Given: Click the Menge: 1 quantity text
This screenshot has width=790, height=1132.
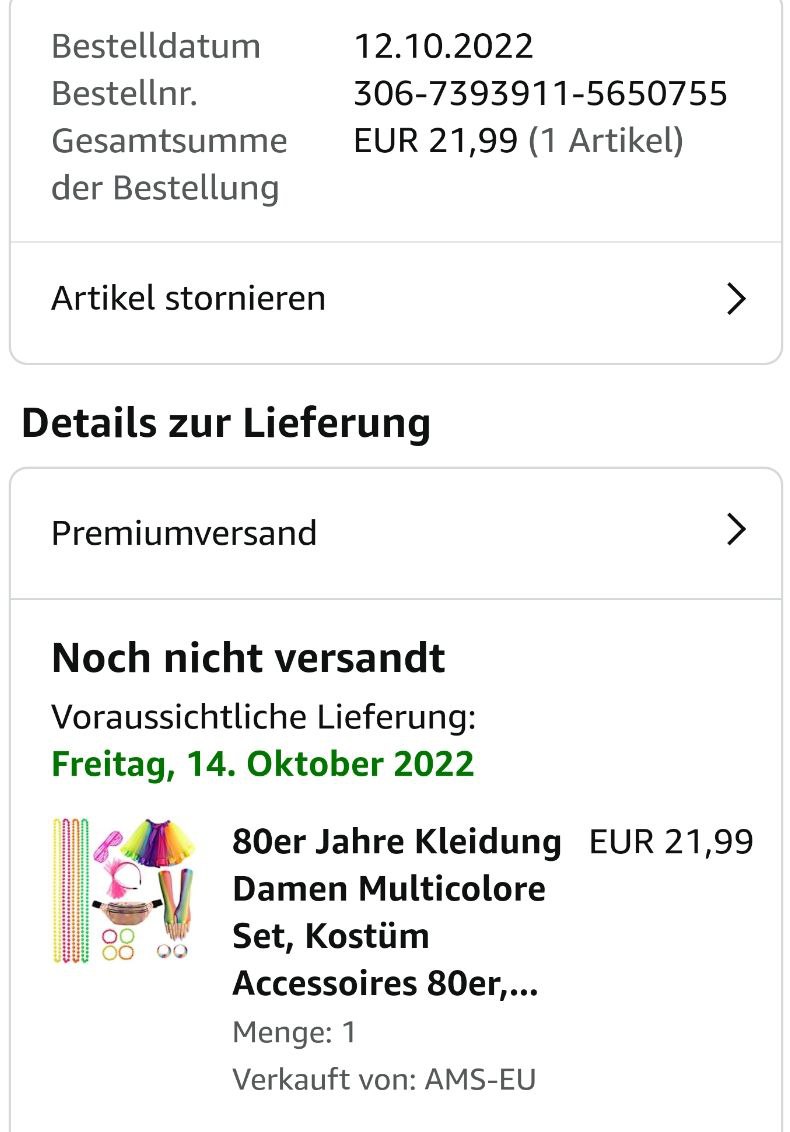Looking at the screenshot, I should (294, 1032).
